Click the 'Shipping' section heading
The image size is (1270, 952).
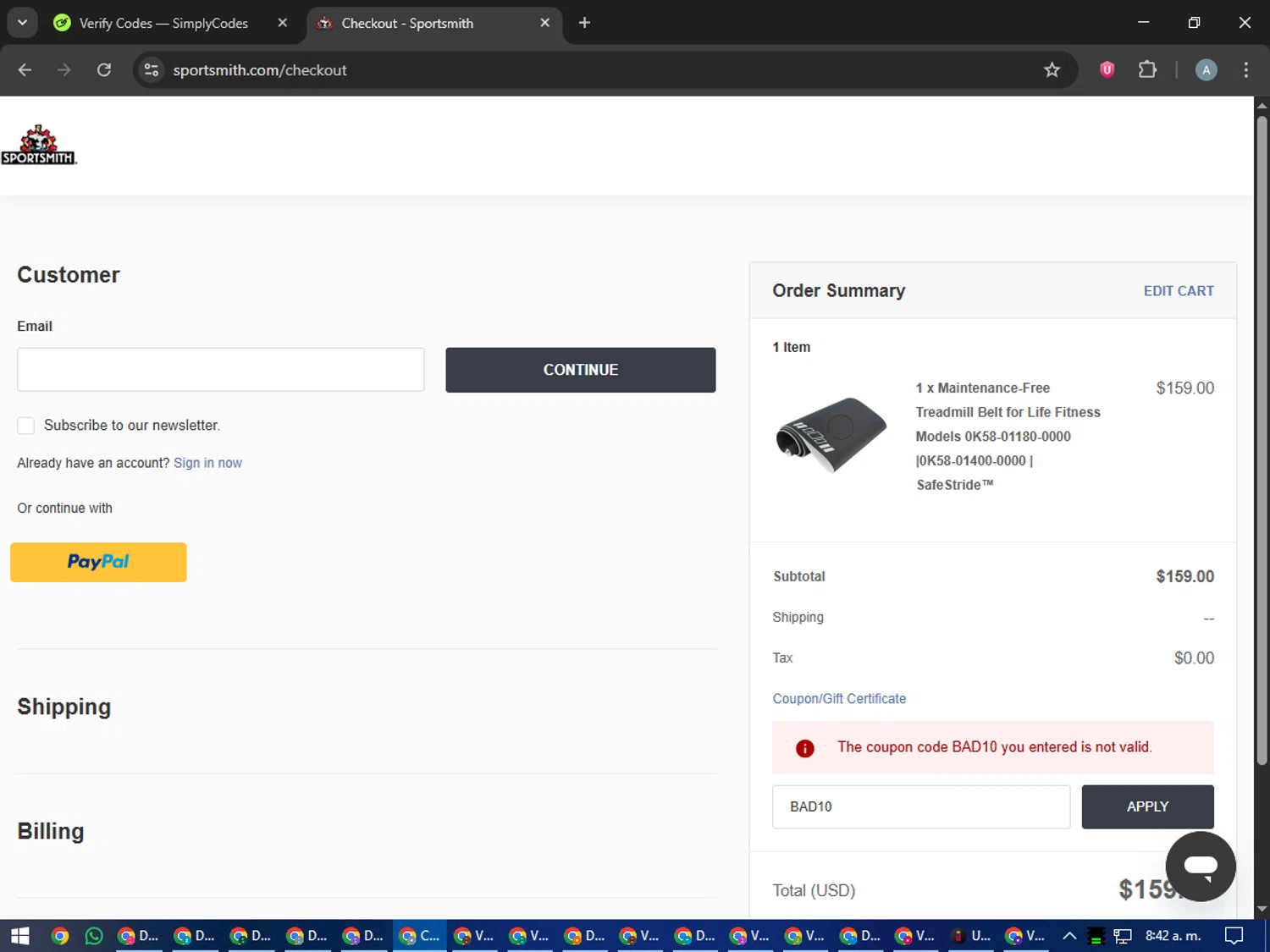(64, 707)
